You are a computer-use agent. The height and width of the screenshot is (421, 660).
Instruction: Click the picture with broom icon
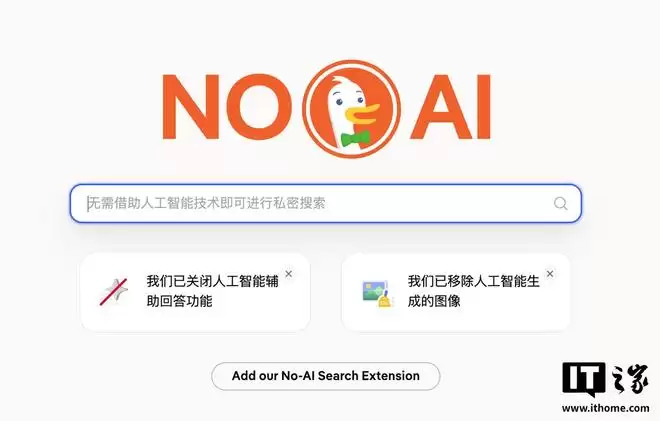coord(378,293)
